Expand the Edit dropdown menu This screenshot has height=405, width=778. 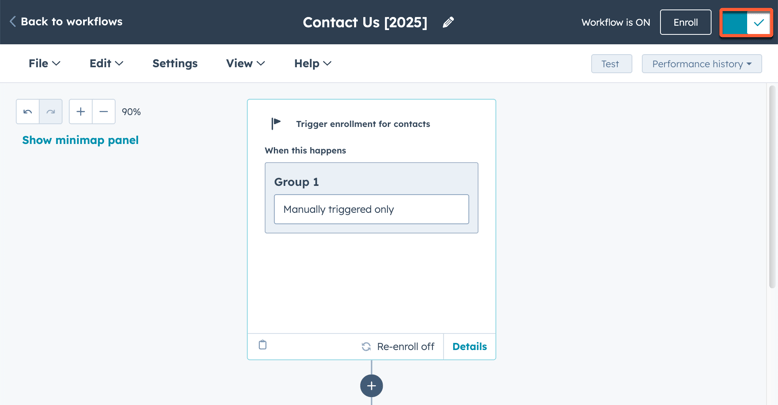tap(106, 63)
